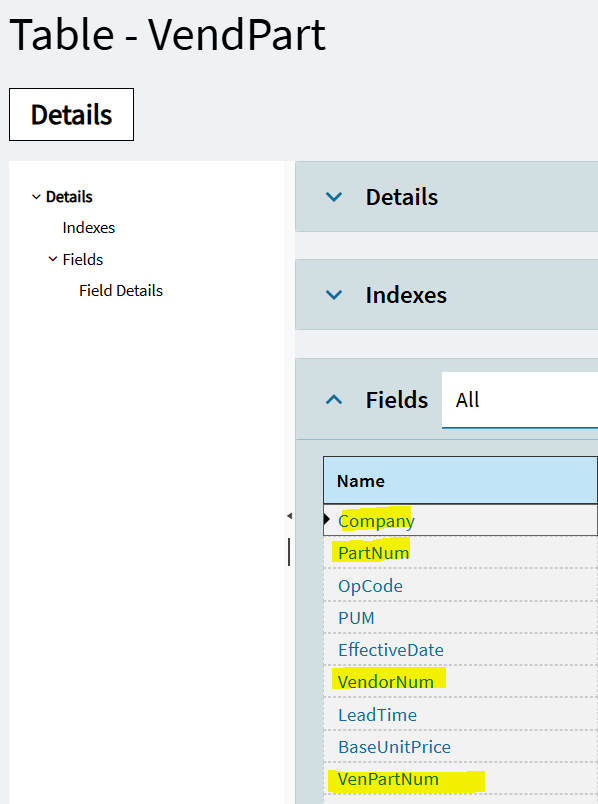Image resolution: width=598 pixels, height=804 pixels.
Task: Open the PartNum field link
Action: (x=373, y=553)
